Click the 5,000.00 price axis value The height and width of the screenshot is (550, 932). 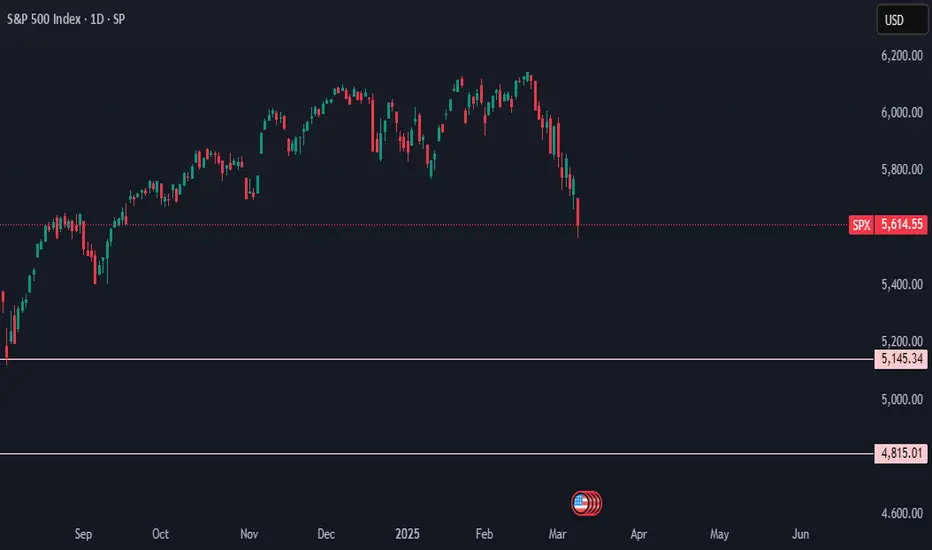[x=902, y=400]
